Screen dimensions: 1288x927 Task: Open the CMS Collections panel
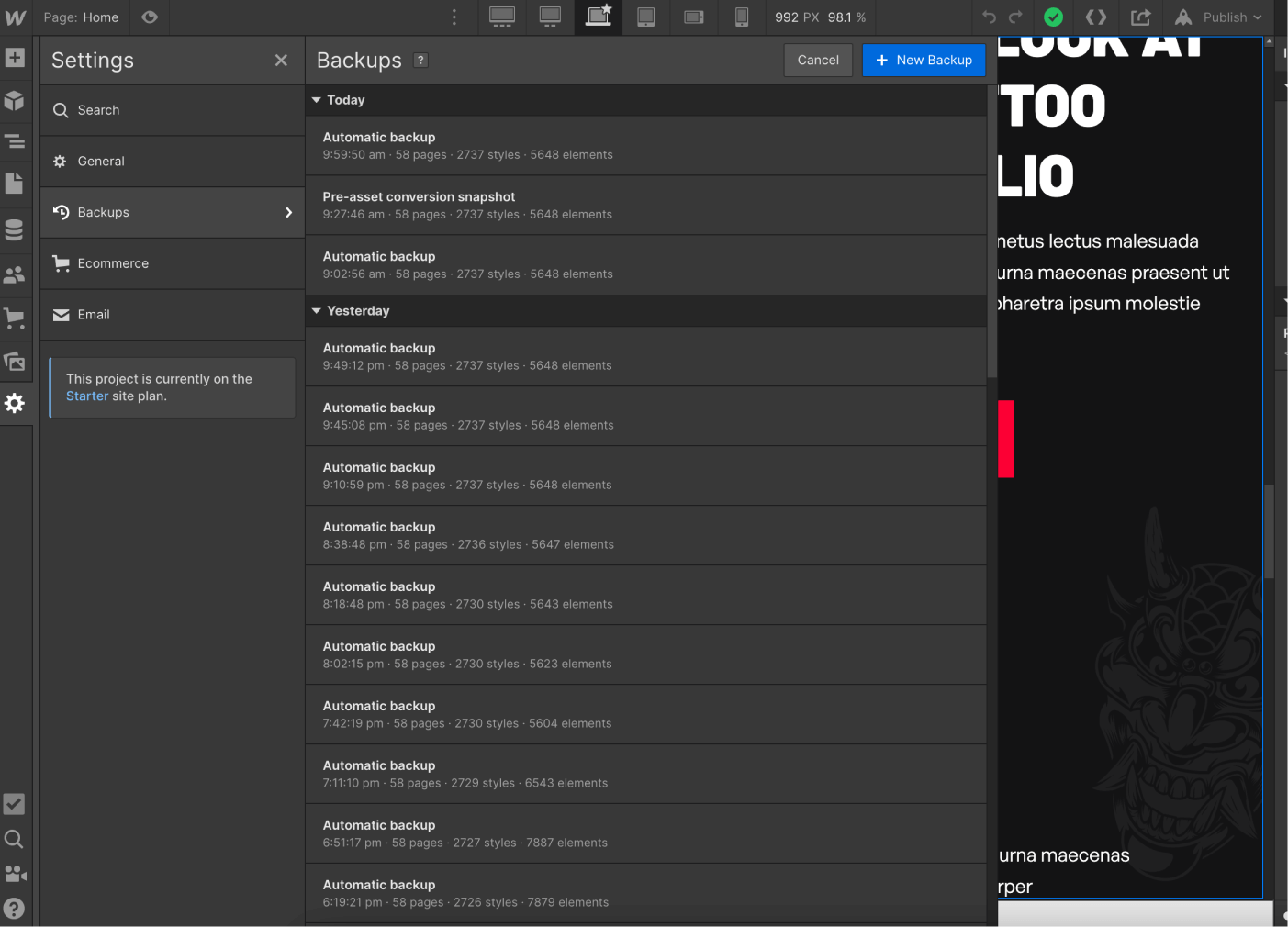(x=15, y=229)
